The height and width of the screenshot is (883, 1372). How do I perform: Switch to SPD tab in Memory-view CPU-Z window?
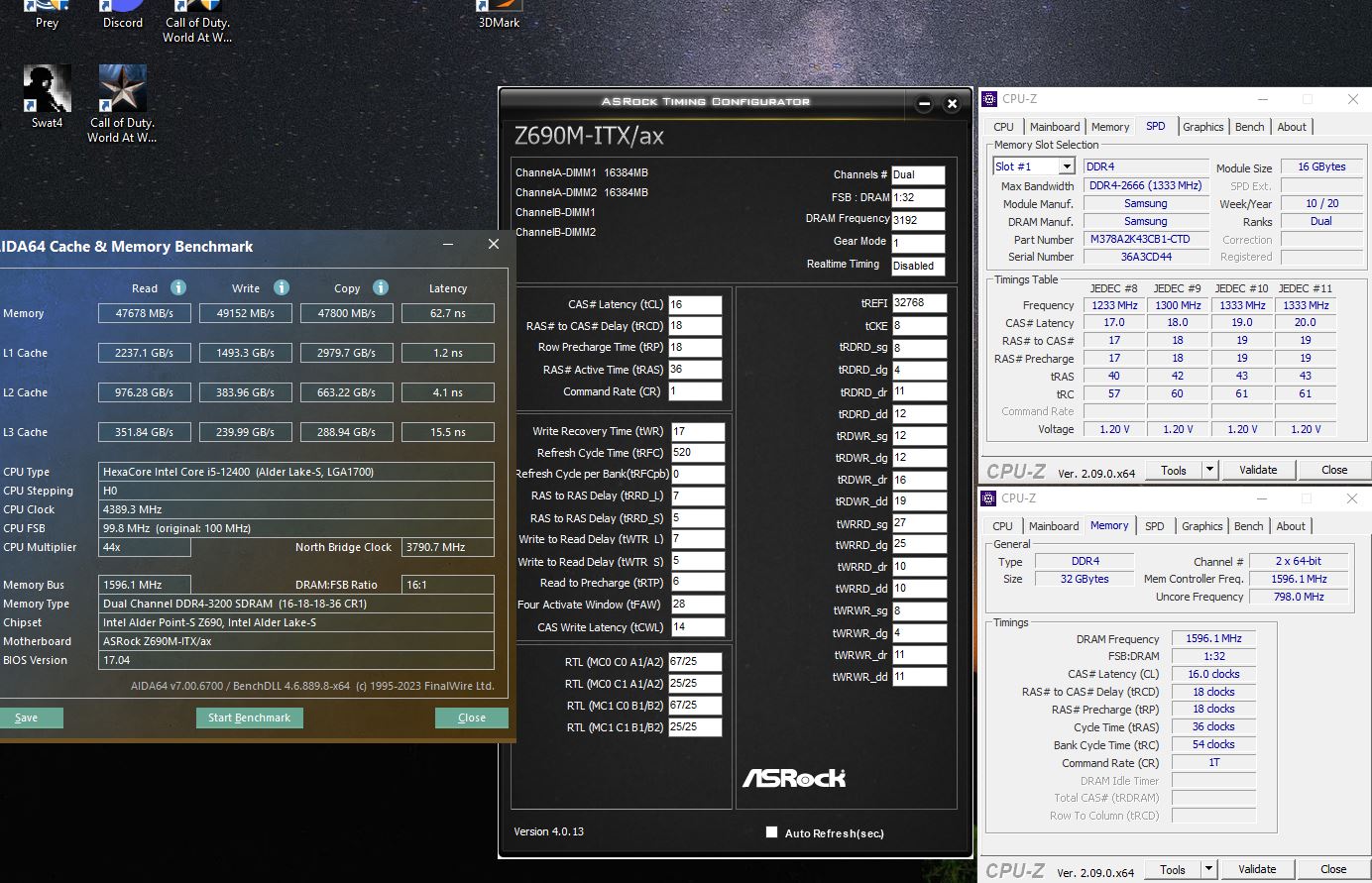[x=1155, y=526]
